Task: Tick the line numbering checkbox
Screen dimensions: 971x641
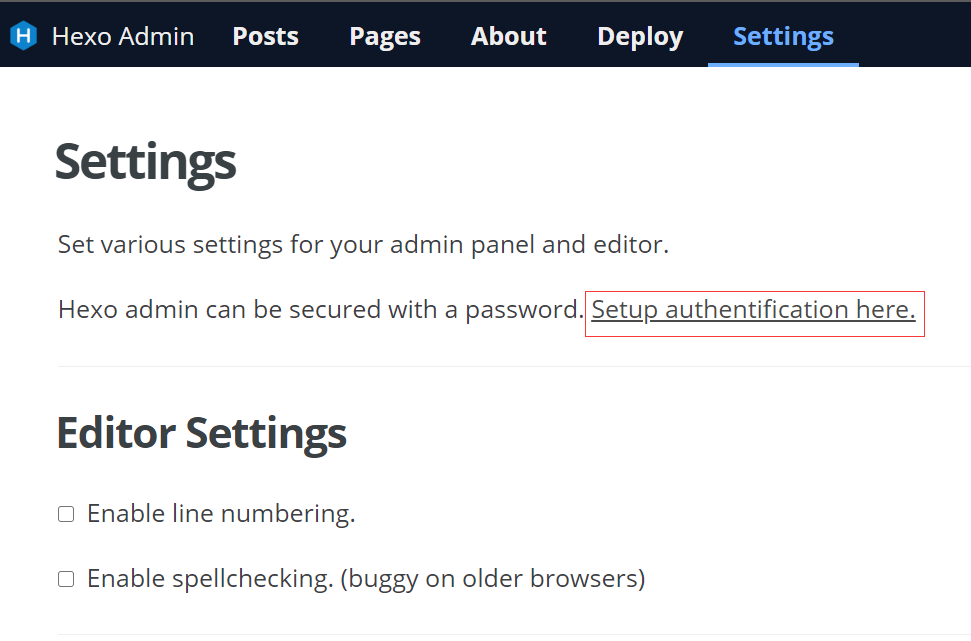Action: pos(66,514)
